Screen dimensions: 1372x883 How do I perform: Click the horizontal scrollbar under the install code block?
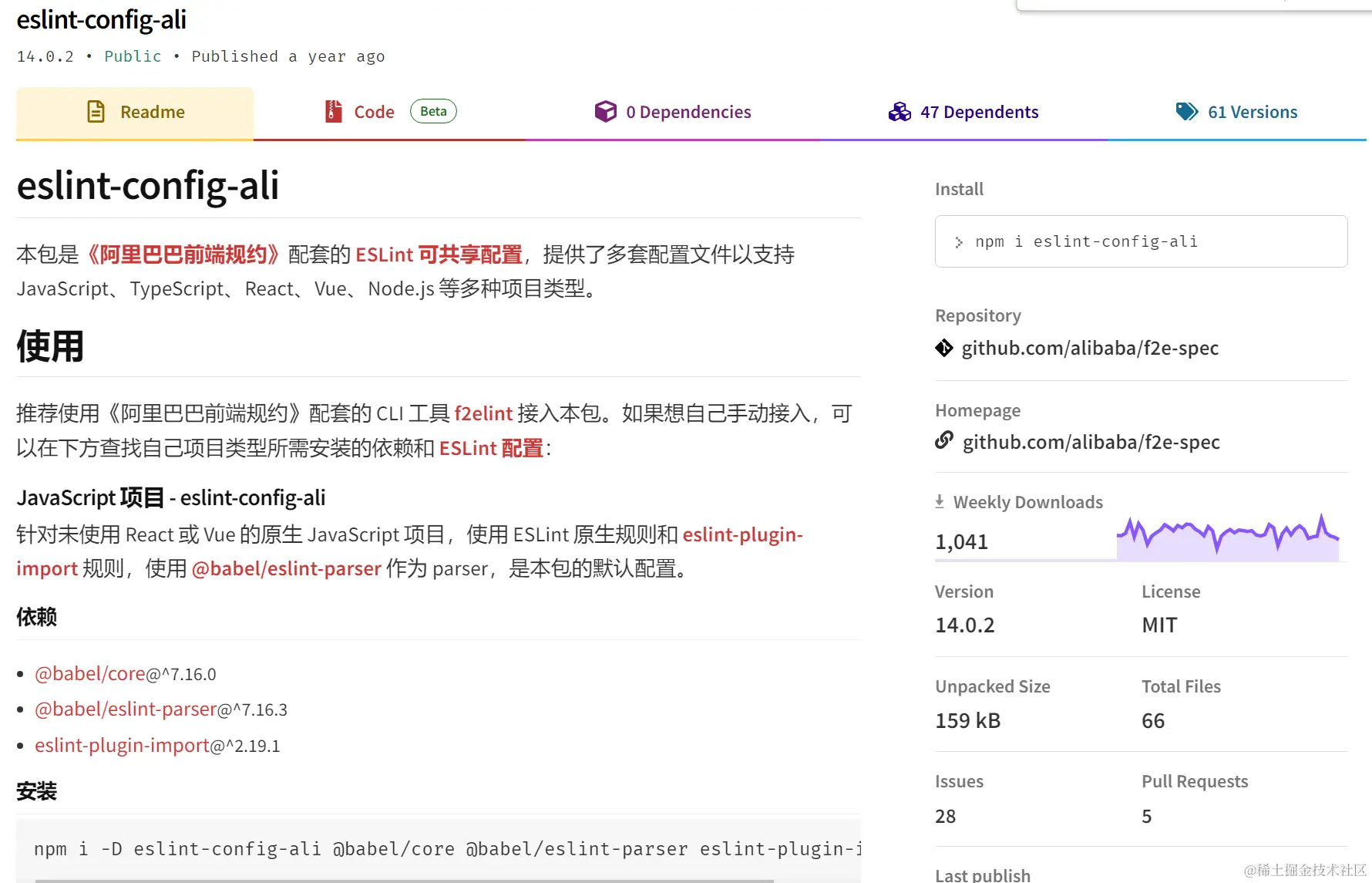(404, 880)
